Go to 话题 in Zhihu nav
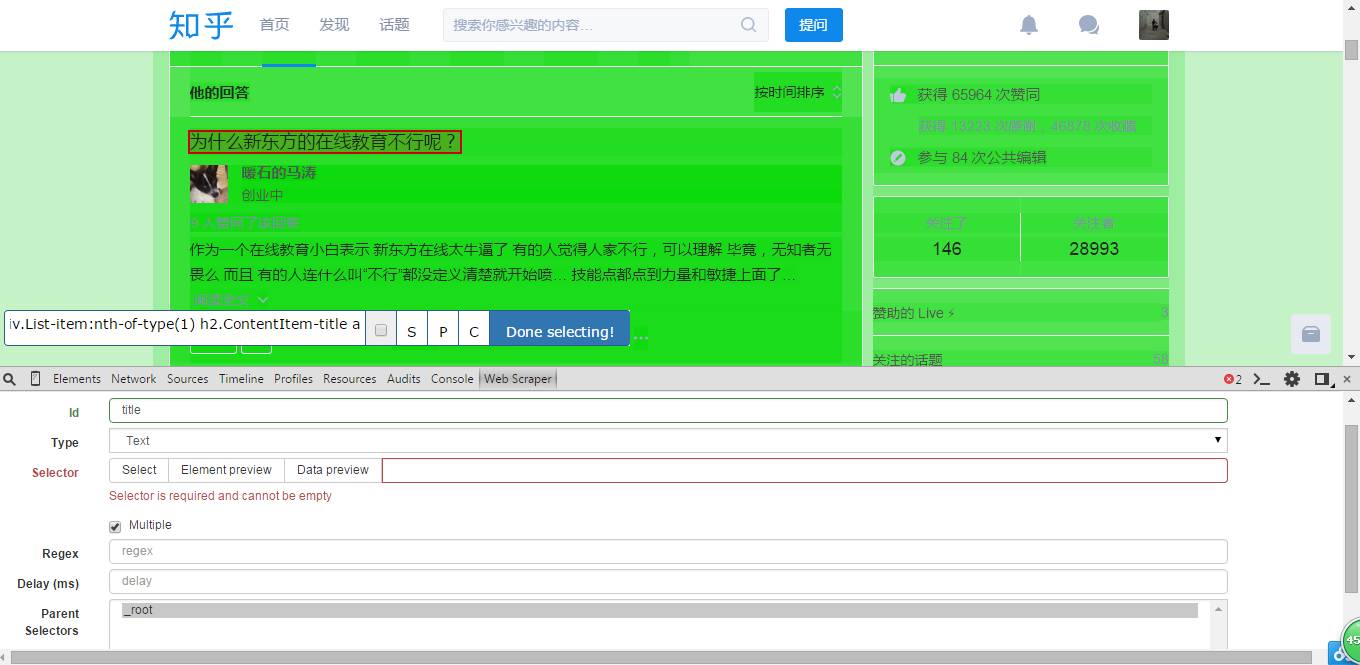The image size is (1360, 665). 395,25
